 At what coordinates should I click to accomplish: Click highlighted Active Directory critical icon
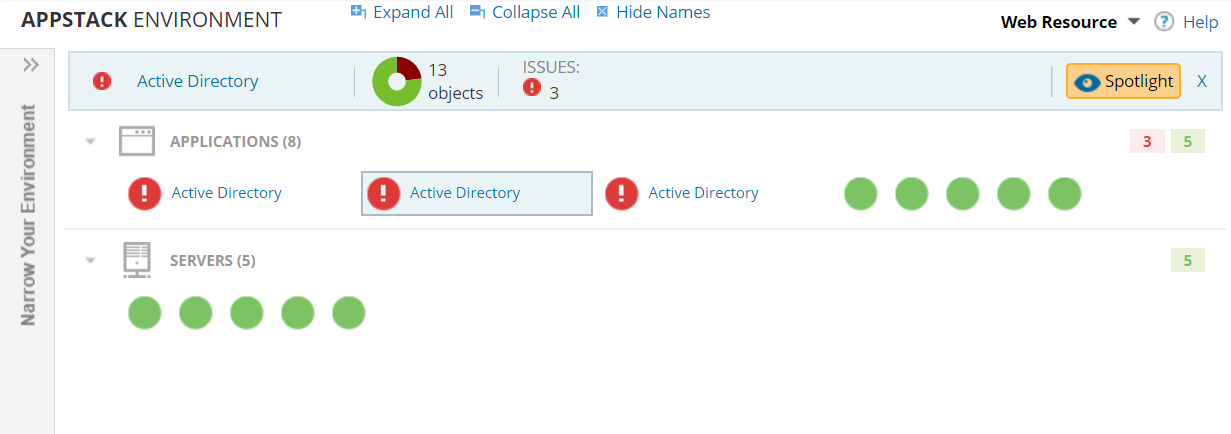point(383,193)
